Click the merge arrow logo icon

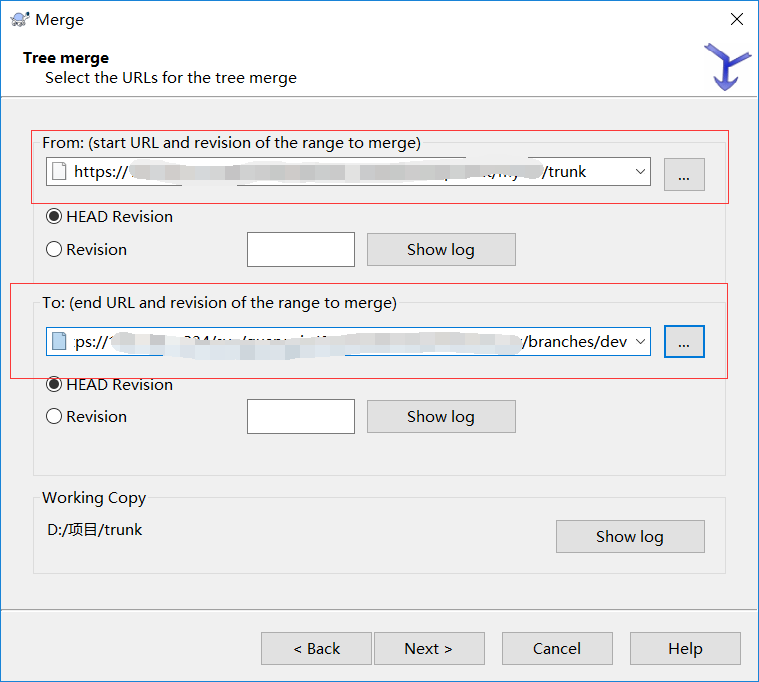[726, 66]
